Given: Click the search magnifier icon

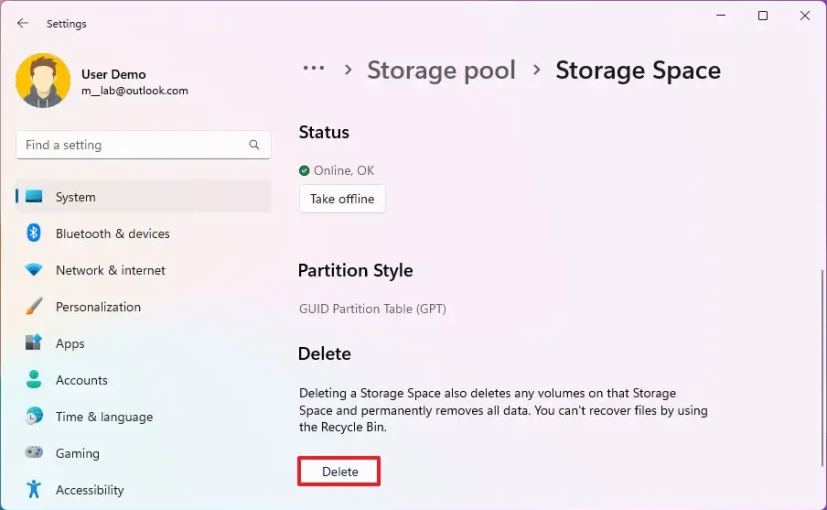Looking at the screenshot, I should (x=254, y=145).
